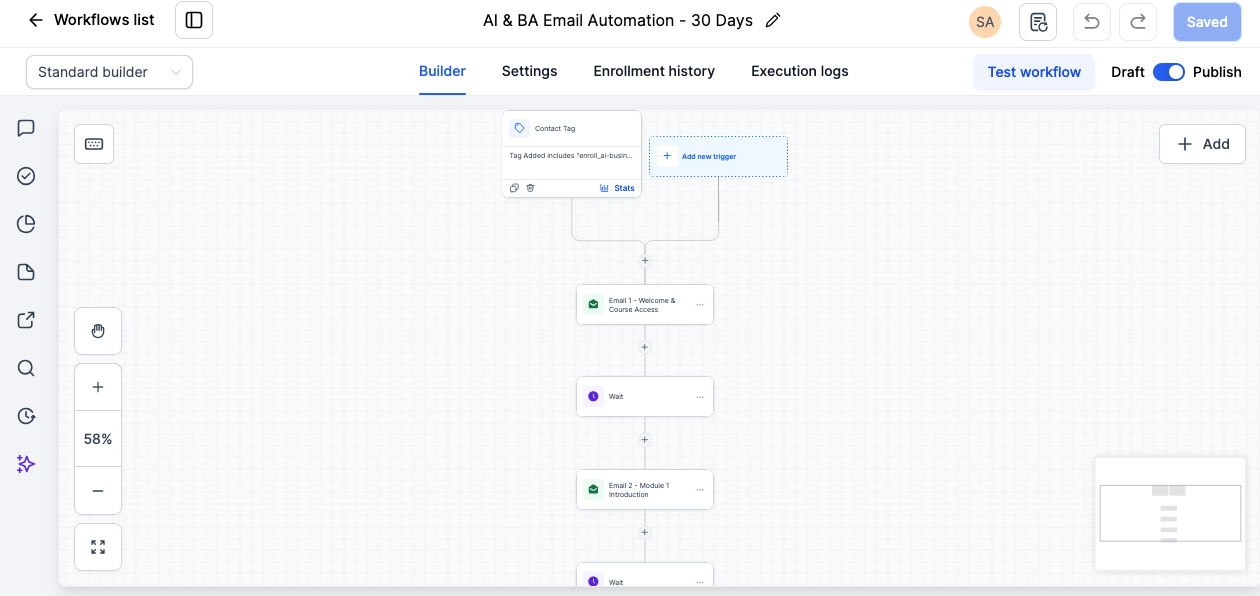Click the Saved button
This screenshot has height=596, width=1260.
tap(1207, 22)
